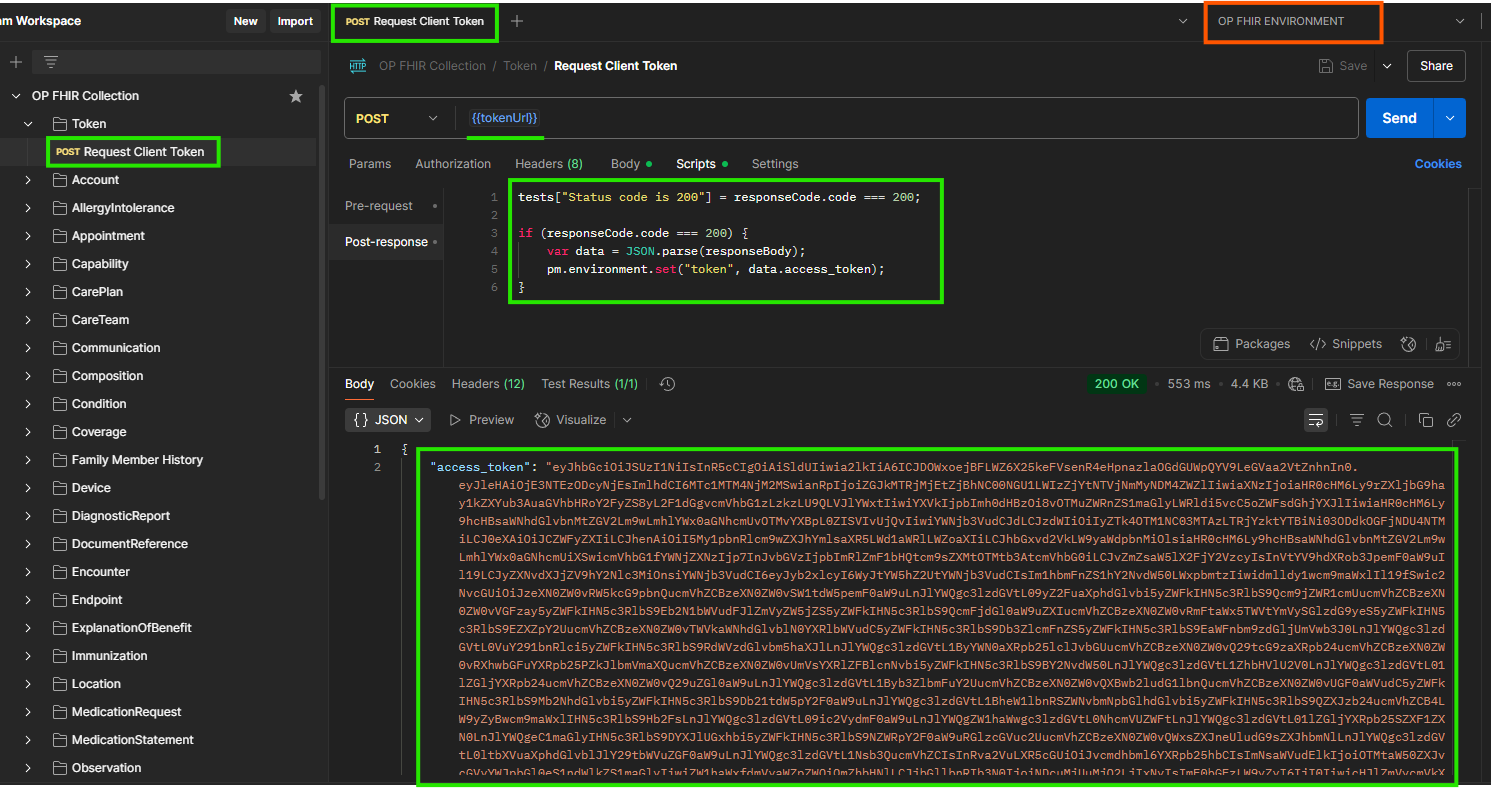
Task: Expand the Observation folder
Action: pyautogui.click(x=28, y=768)
